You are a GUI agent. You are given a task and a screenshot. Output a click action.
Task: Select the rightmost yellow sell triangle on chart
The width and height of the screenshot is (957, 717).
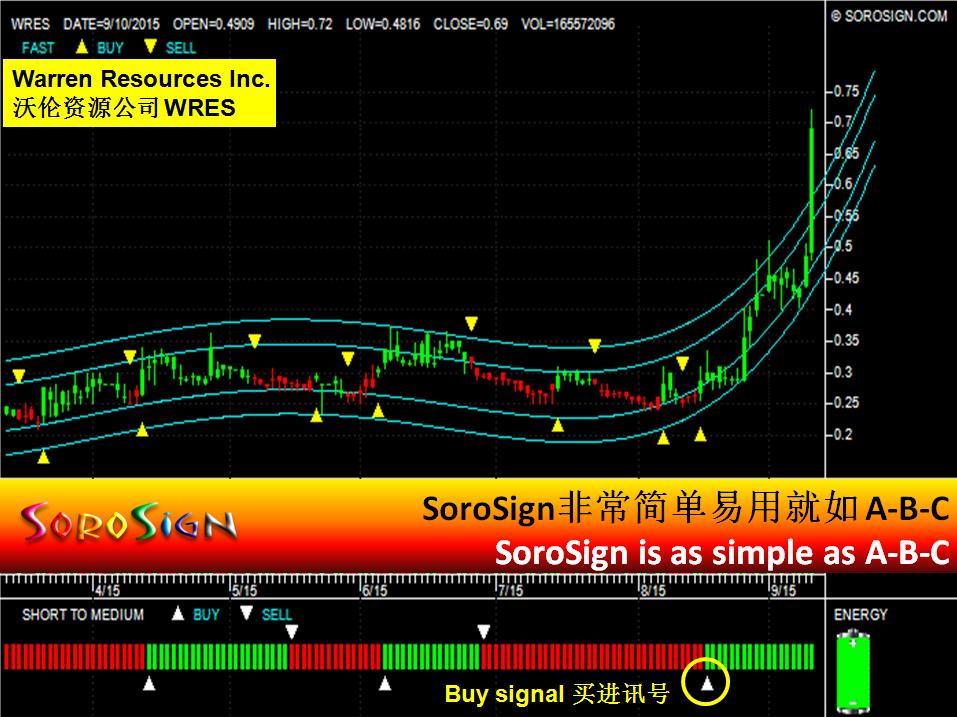click(682, 364)
